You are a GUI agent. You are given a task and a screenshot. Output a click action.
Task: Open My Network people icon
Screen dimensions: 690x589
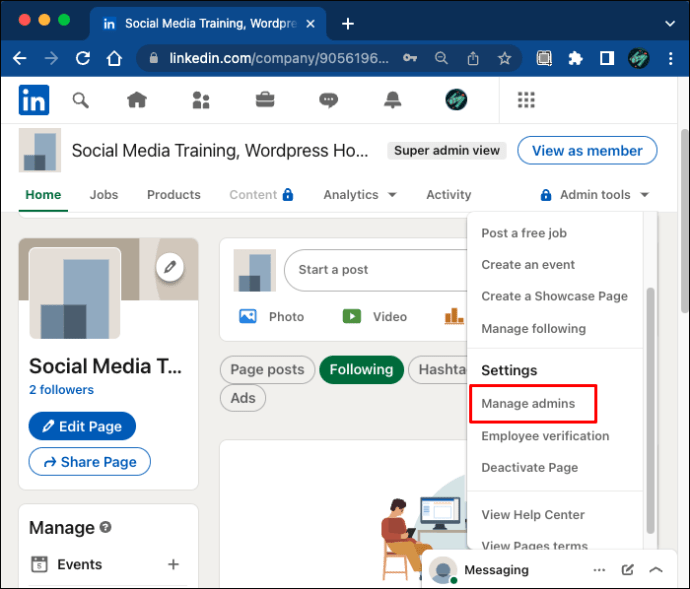pos(201,99)
